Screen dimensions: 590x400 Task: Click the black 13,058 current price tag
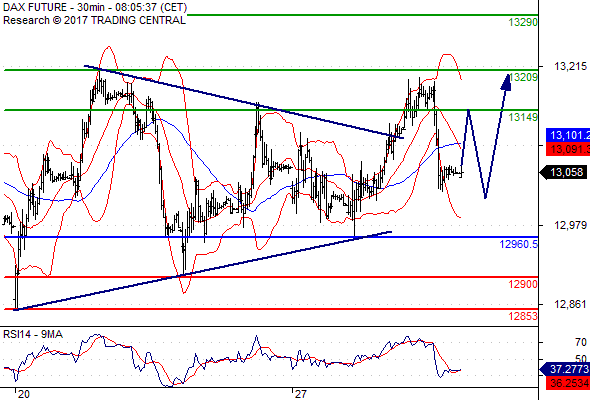(x=563, y=172)
